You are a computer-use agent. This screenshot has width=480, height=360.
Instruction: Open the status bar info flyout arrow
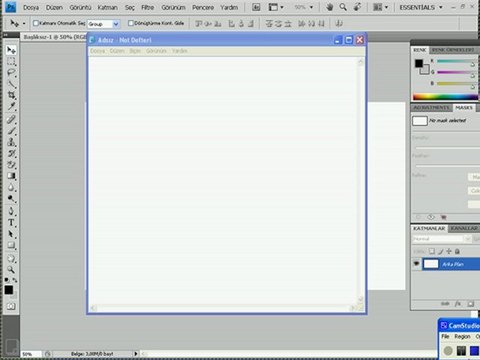[x=136, y=354]
